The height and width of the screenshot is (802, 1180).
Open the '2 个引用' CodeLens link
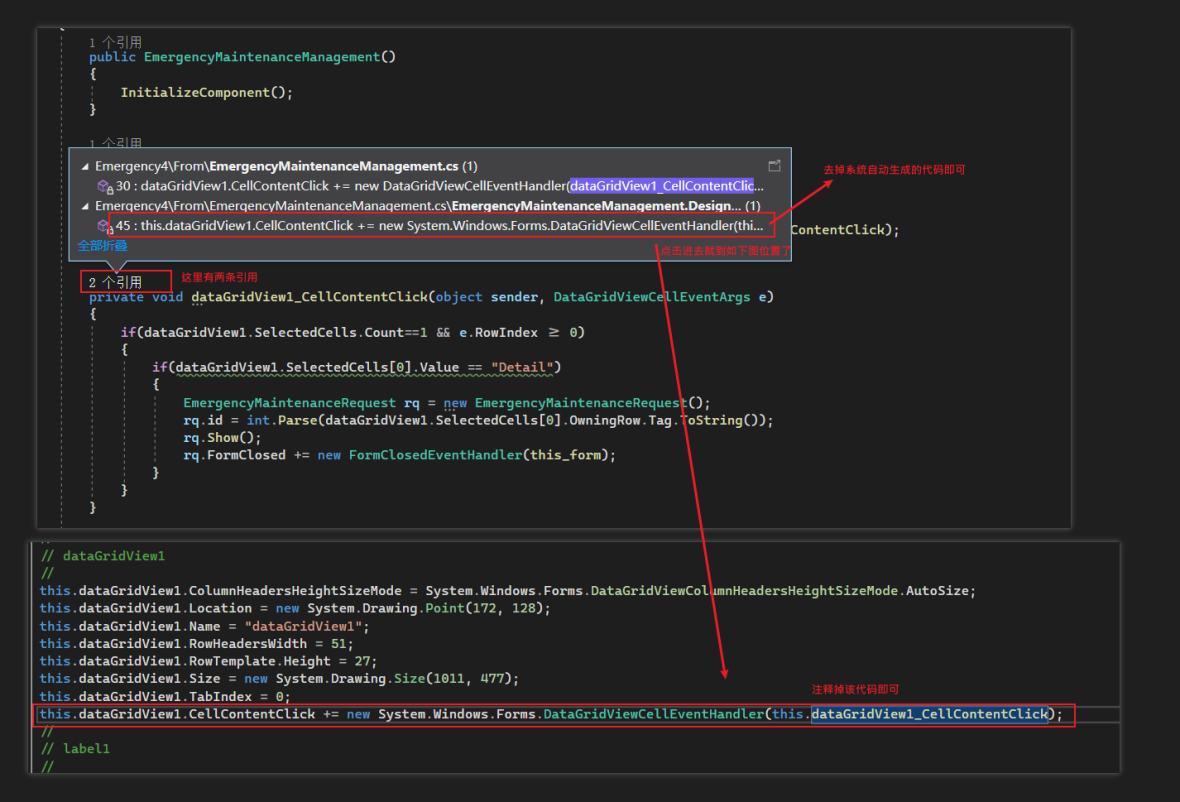pyautogui.click(x=115, y=282)
